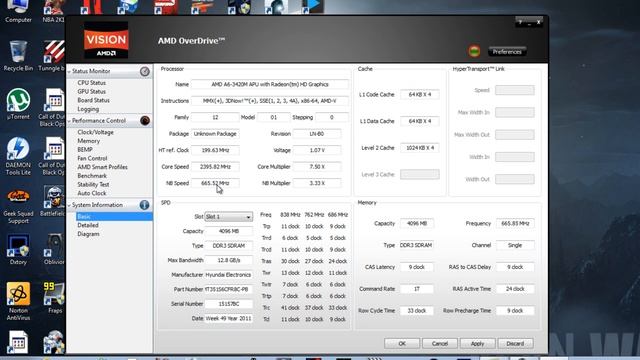Screen dimensions: 640x360
Task: Click the L1 Code Cache value
Action: 420,94
